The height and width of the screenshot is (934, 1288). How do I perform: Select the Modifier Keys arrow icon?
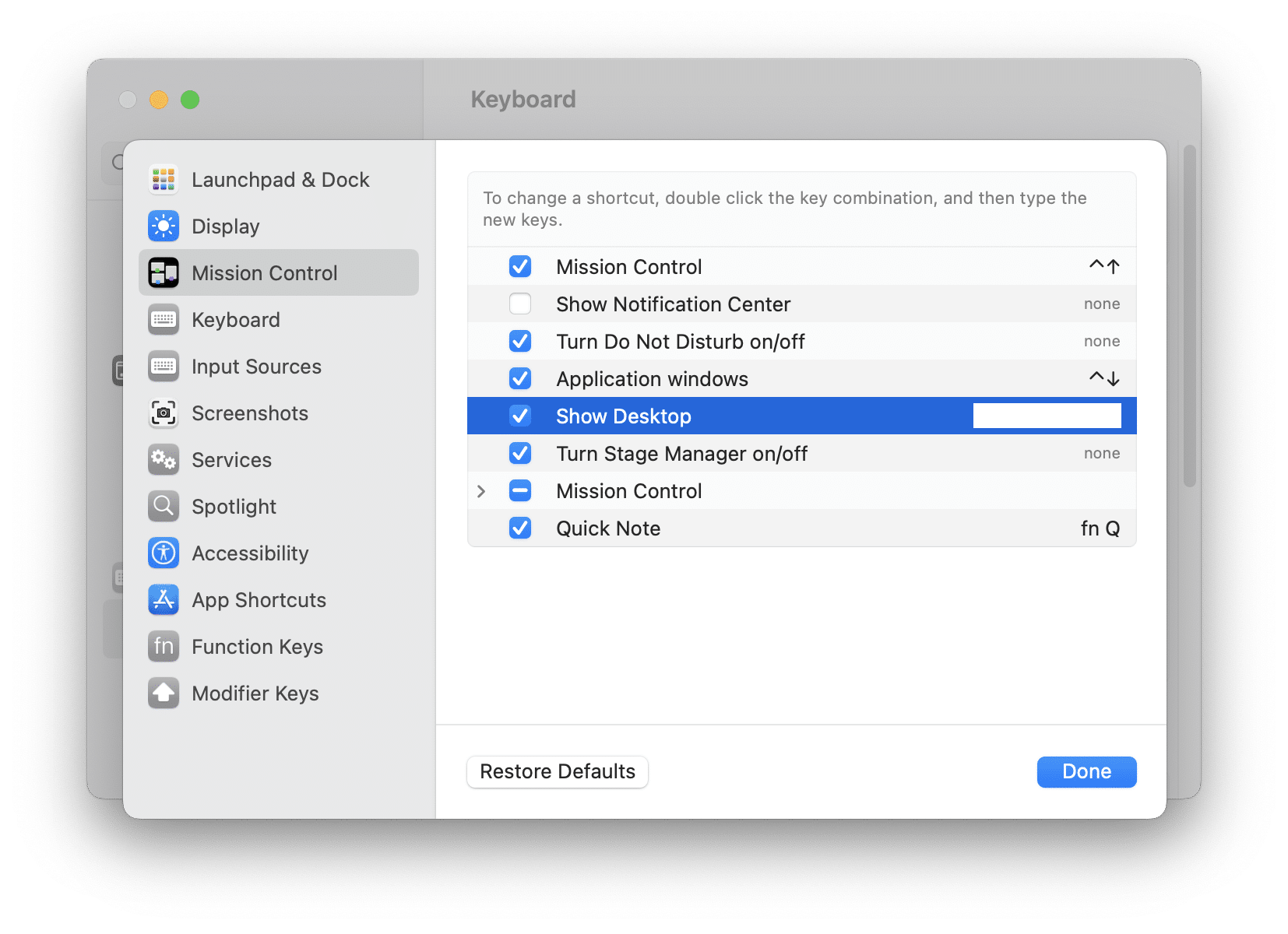(x=163, y=693)
